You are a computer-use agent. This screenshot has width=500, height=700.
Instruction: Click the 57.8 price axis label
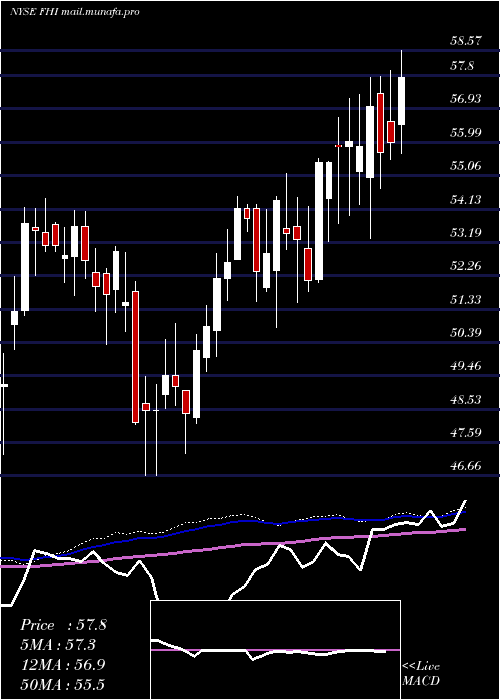point(462,67)
